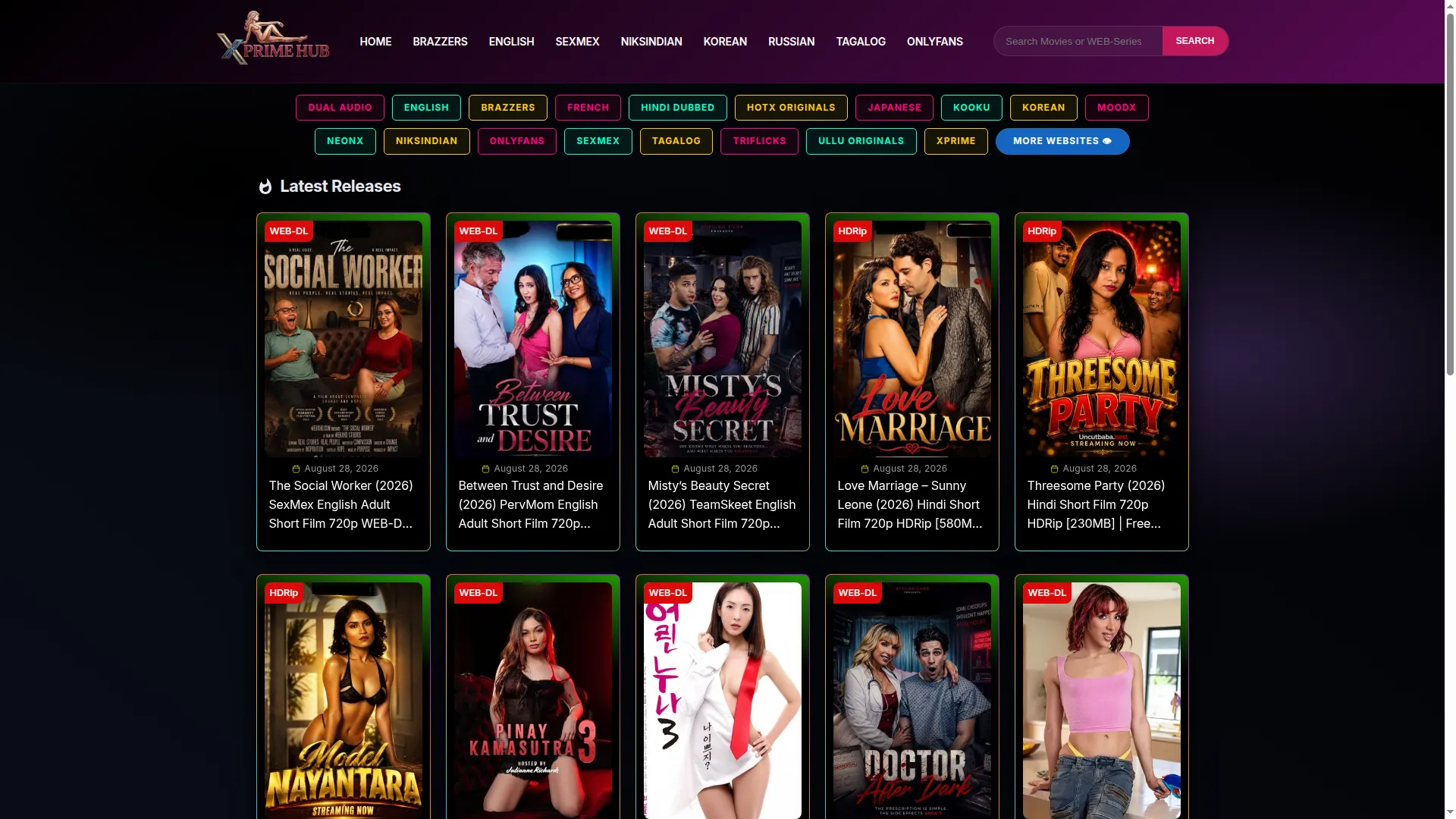Image resolution: width=1456 pixels, height=819 pixels.
Task: Click the XPrime Hub logo
Action: [x=273, y=39]
